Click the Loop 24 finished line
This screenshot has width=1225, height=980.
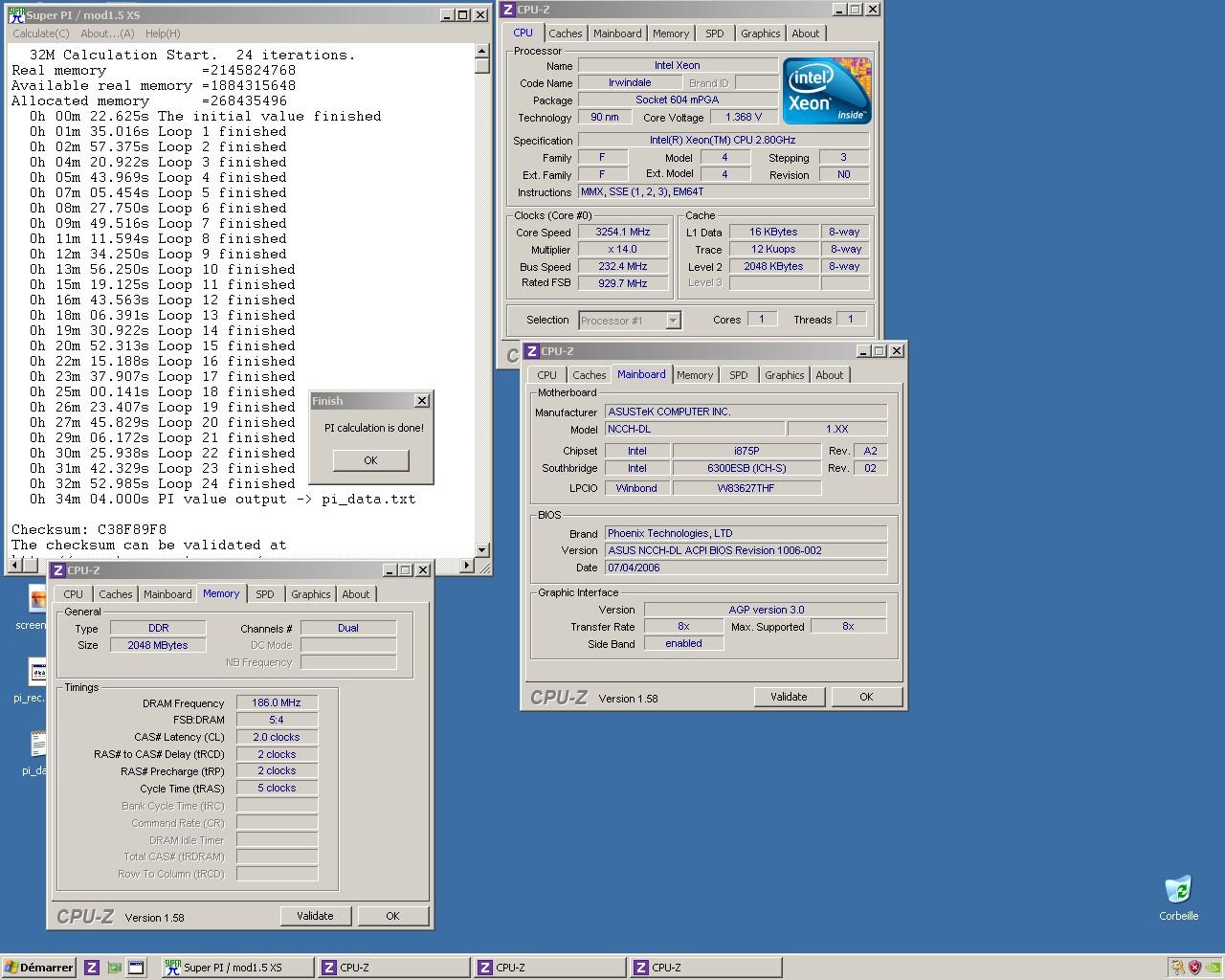pyautogui.click(x=162, y=483)
